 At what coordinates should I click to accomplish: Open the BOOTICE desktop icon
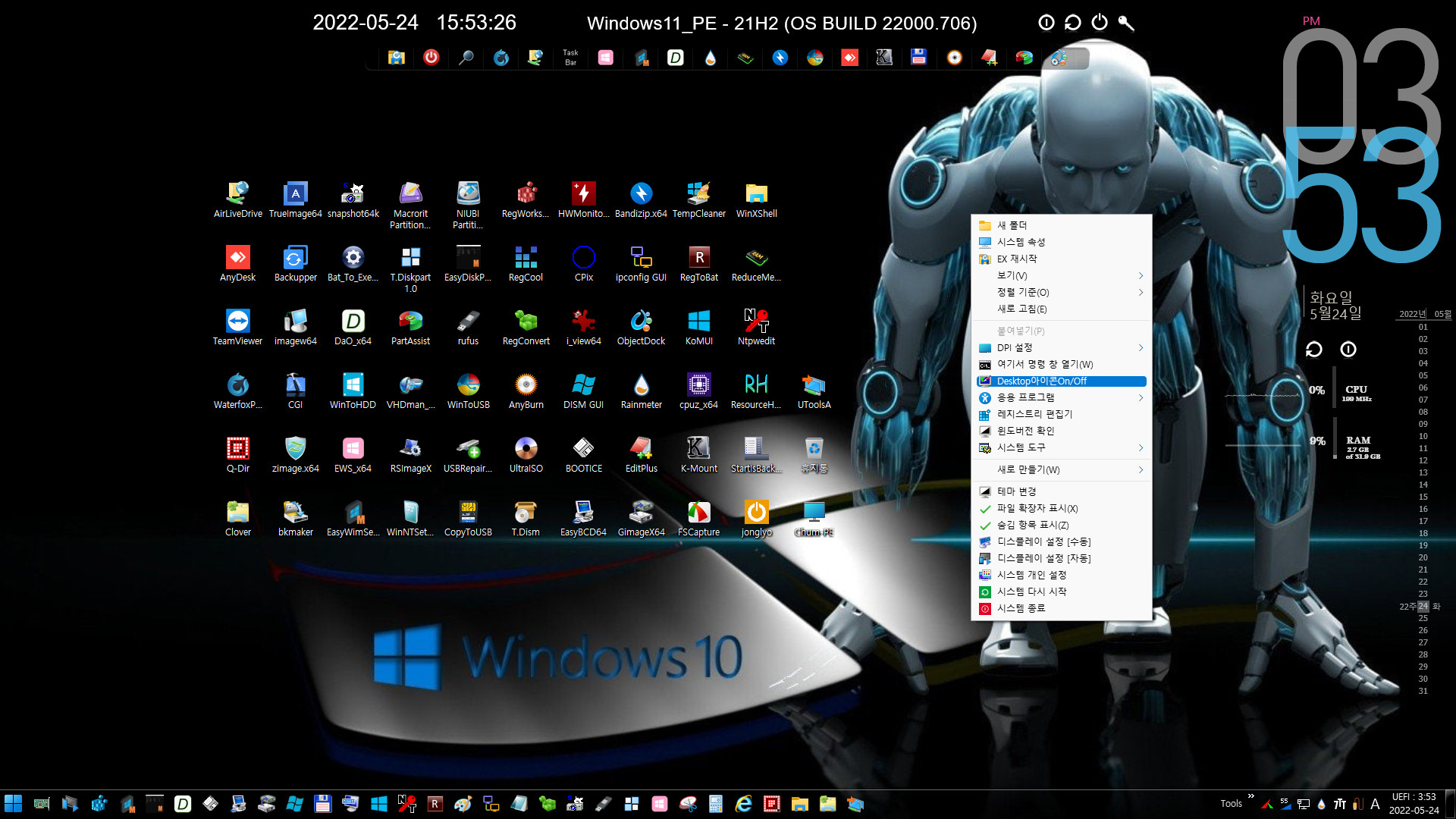click(x=583, y=455)
